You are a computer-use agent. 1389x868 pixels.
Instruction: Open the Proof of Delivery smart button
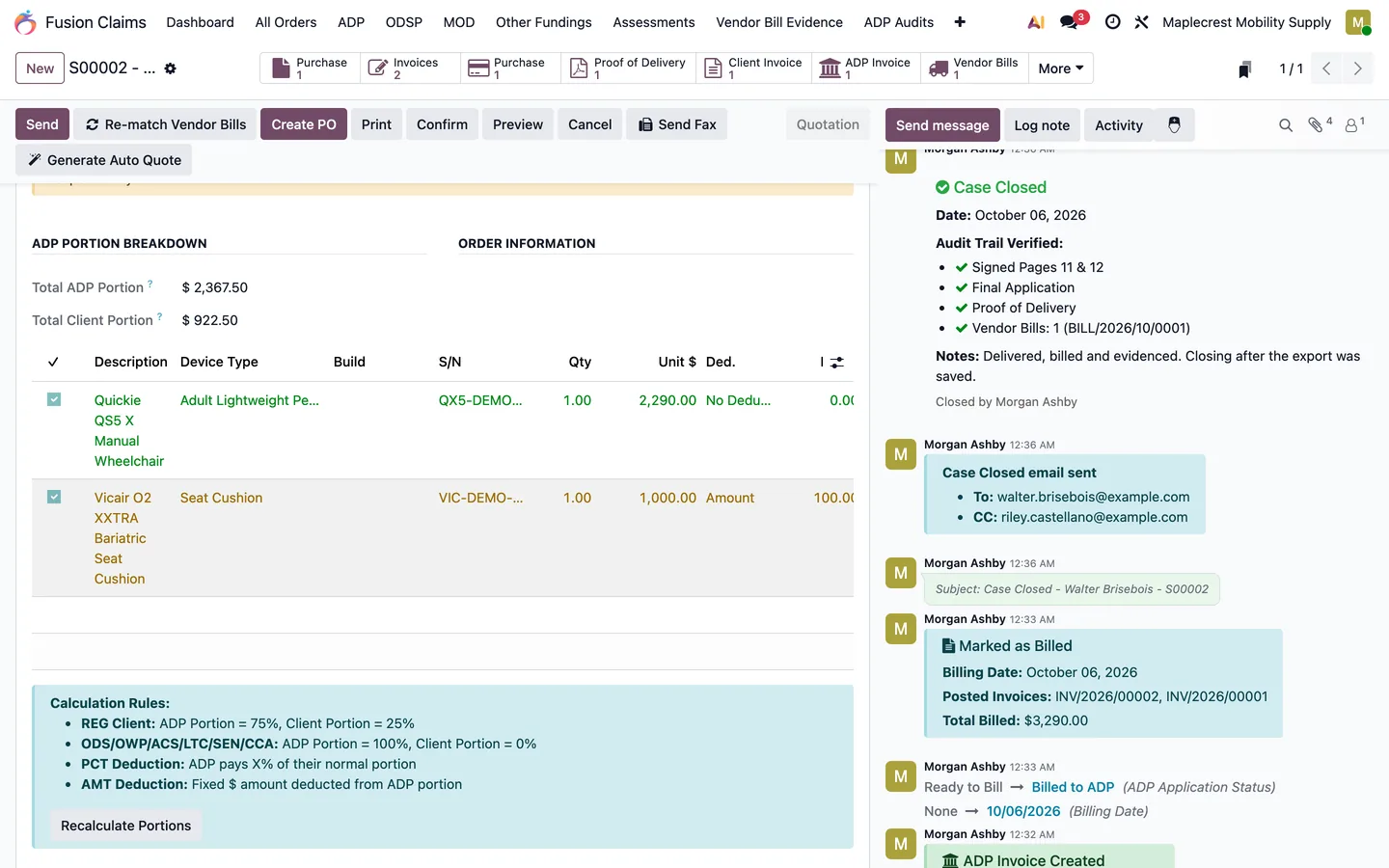pos(629,68)
